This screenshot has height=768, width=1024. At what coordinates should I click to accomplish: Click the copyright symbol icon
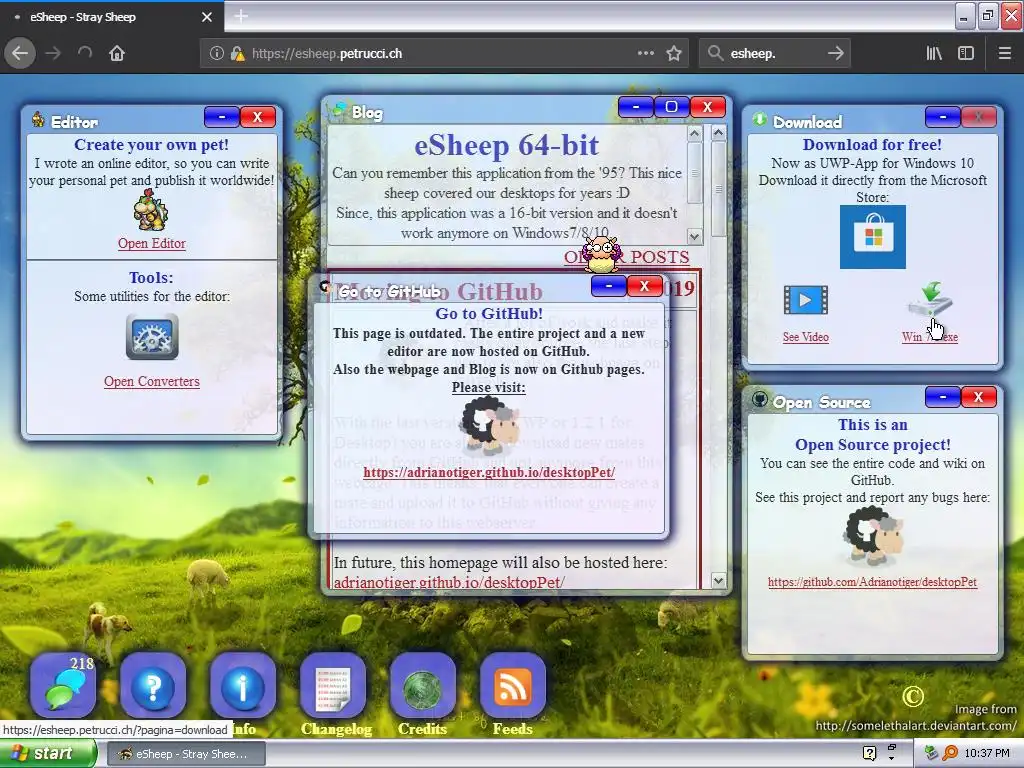[x=912, y=697]
